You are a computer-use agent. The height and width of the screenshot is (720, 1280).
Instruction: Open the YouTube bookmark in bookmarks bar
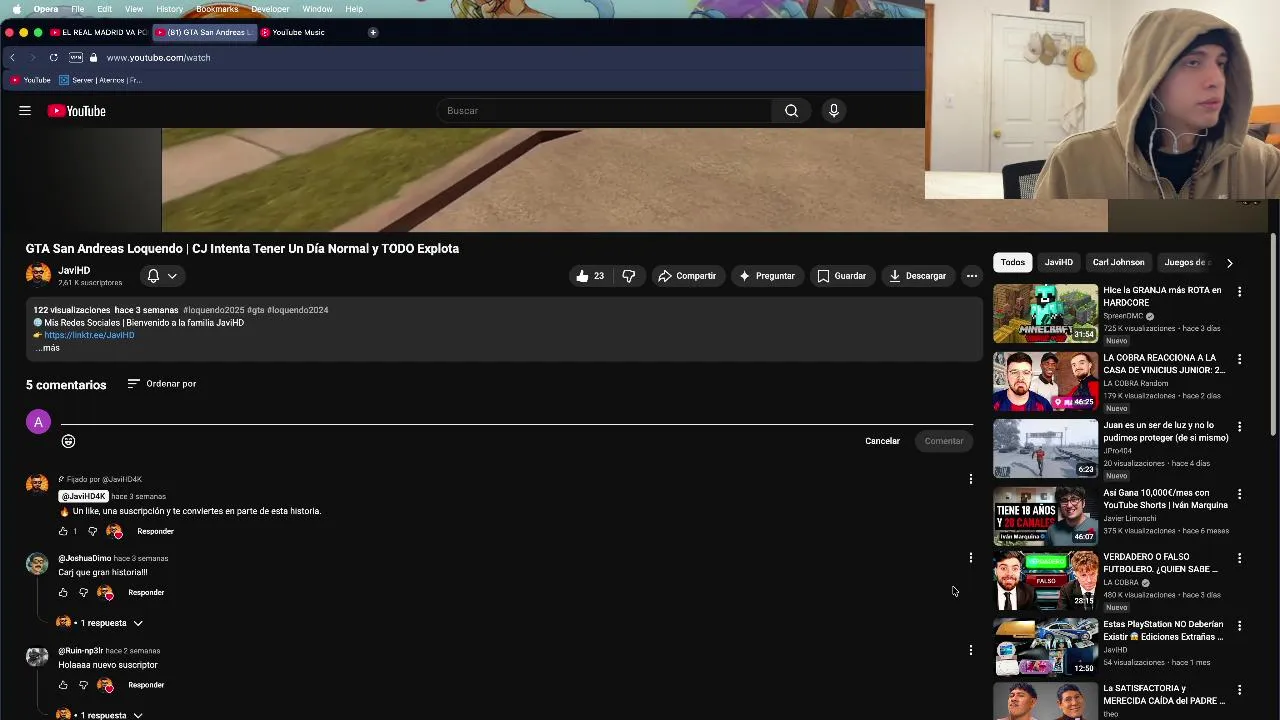point(30,80)
